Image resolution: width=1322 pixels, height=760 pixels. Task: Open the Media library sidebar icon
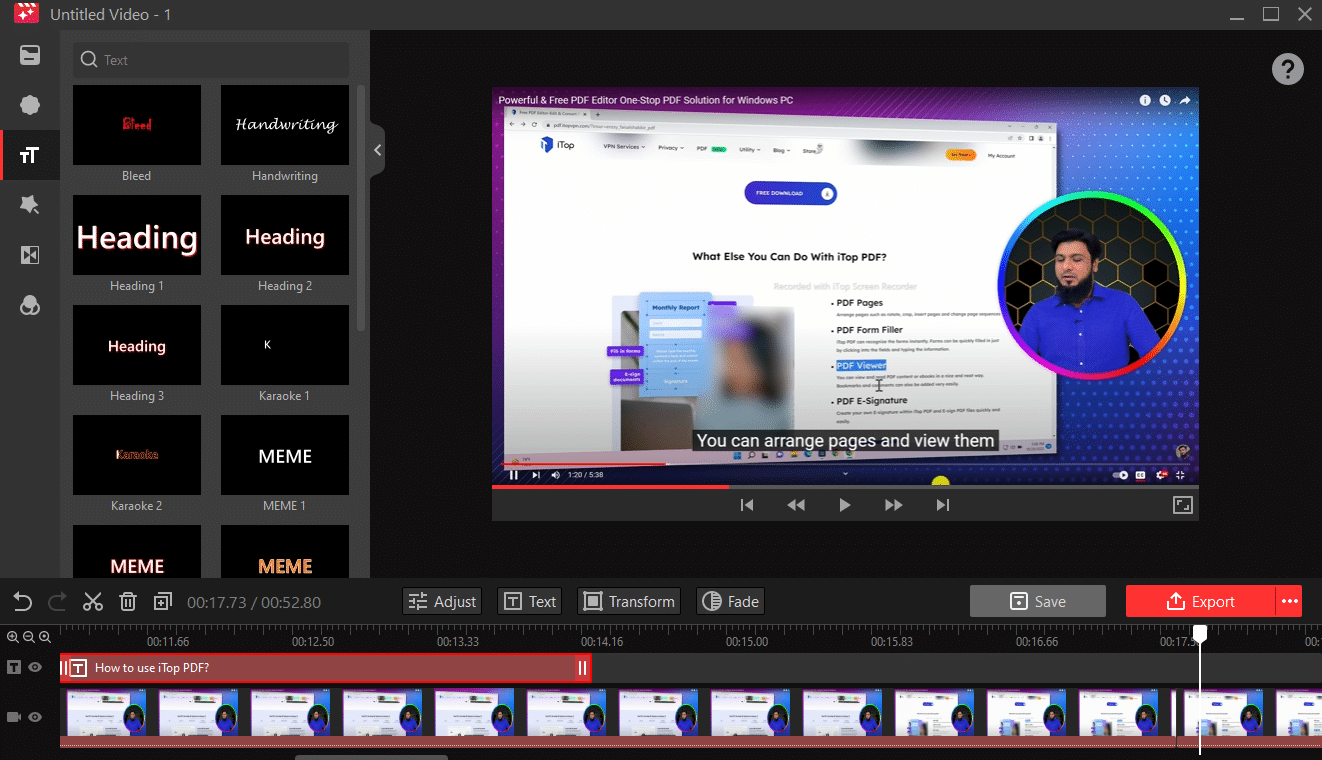coord(30,55)
